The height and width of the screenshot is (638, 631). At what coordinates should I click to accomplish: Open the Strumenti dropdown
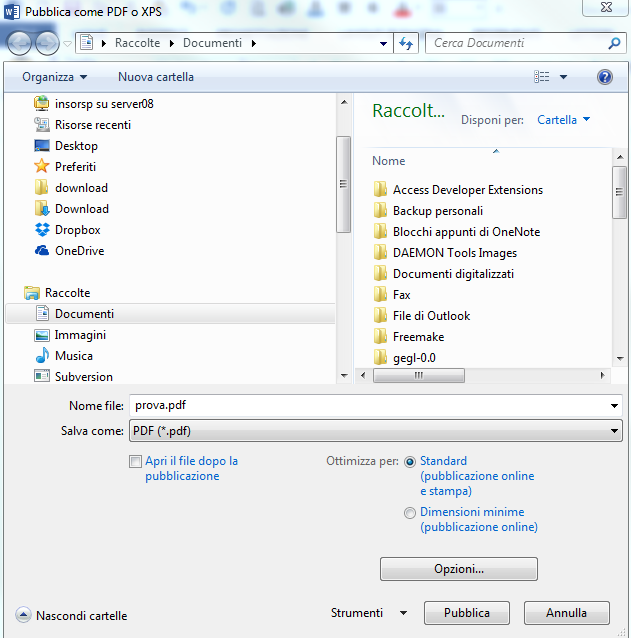(369, 613)
